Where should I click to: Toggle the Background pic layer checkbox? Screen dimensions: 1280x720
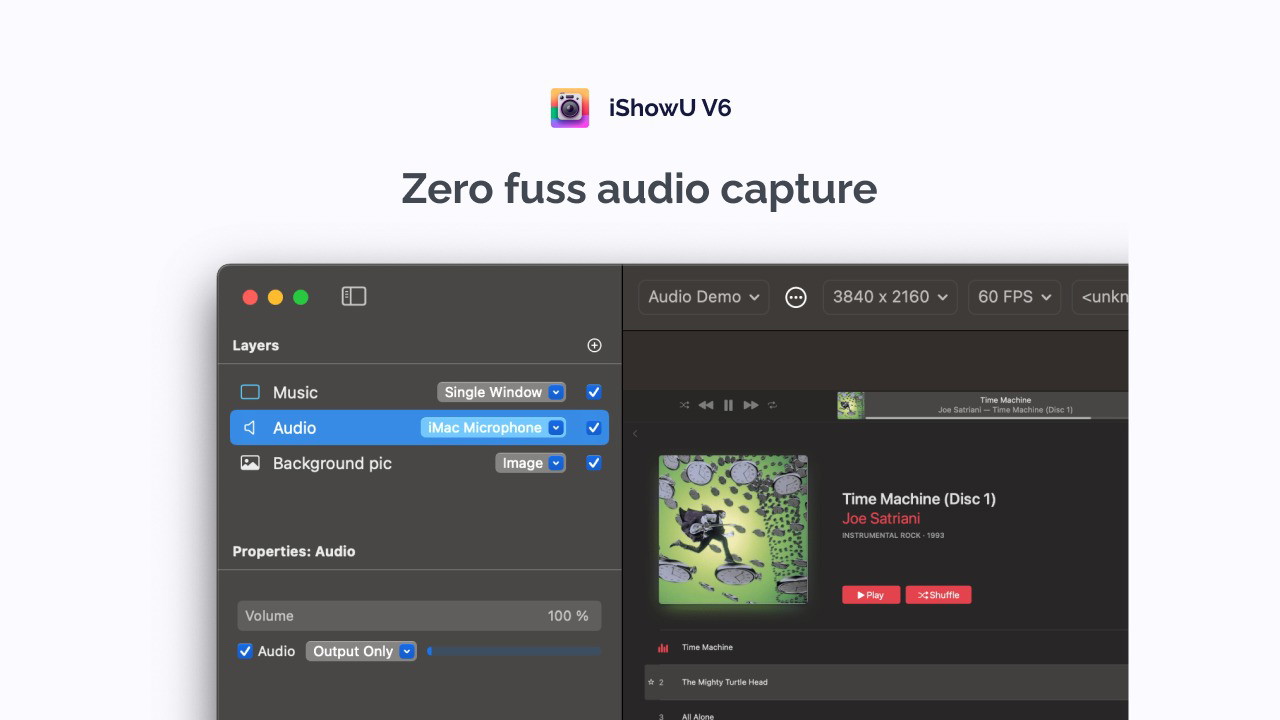tap(594, 463)
